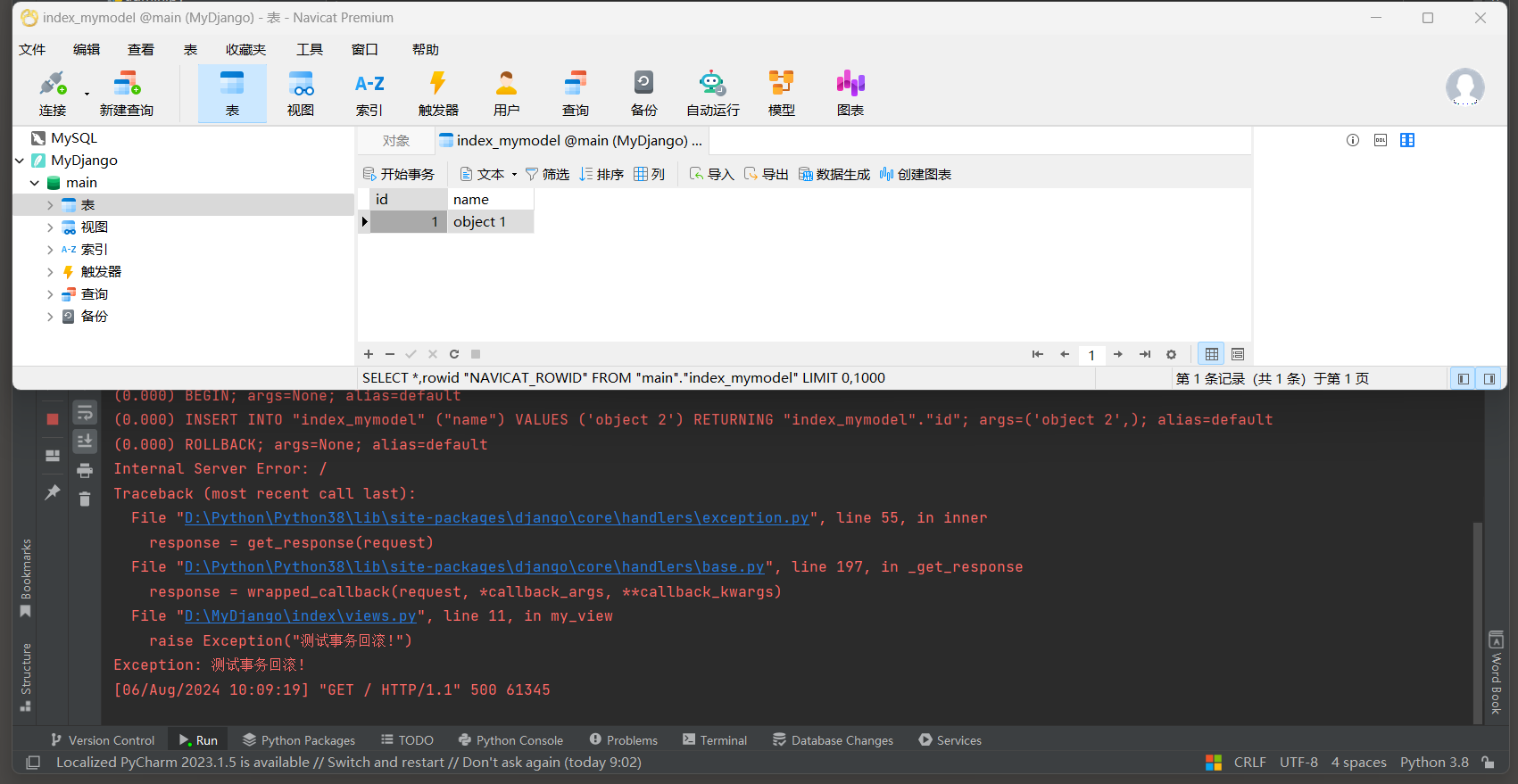Pin the PyCharm run tab
Viewport: 1518px width, 784px height.
click(53, 491)
